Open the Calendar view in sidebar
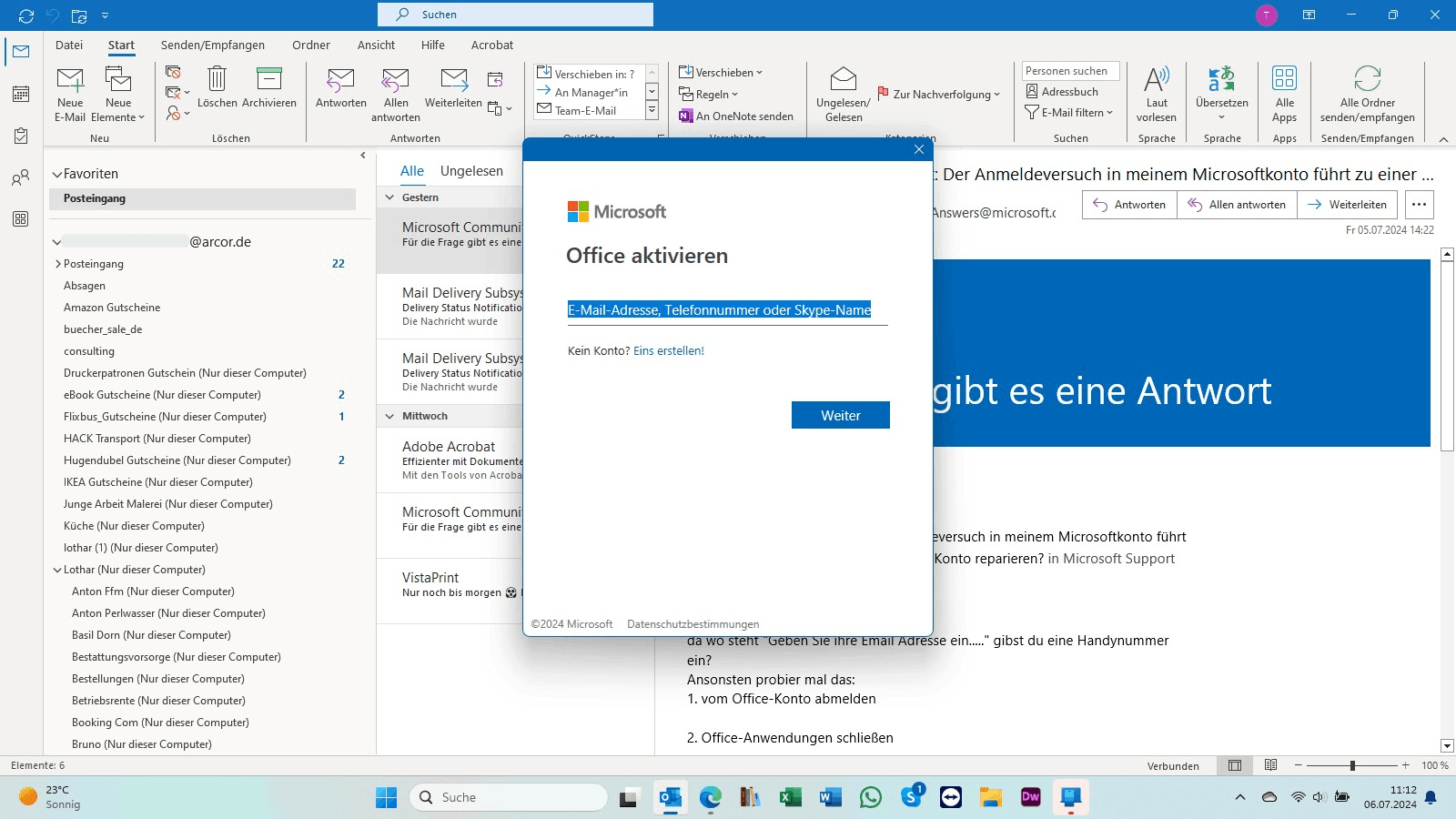Image resolution: width=1456 pixels, height=819 pixels. click(21, 94)
